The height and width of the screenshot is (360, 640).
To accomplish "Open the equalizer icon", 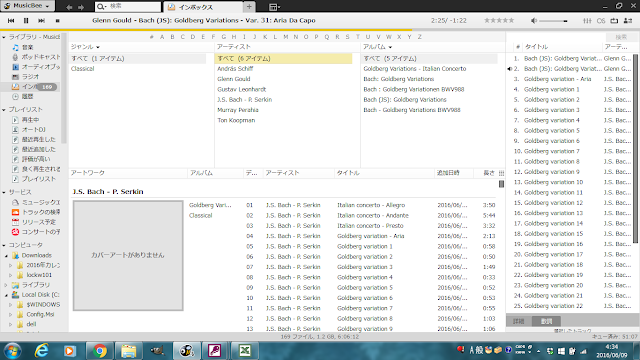I will pyautogui.click(x=587, y=20).
